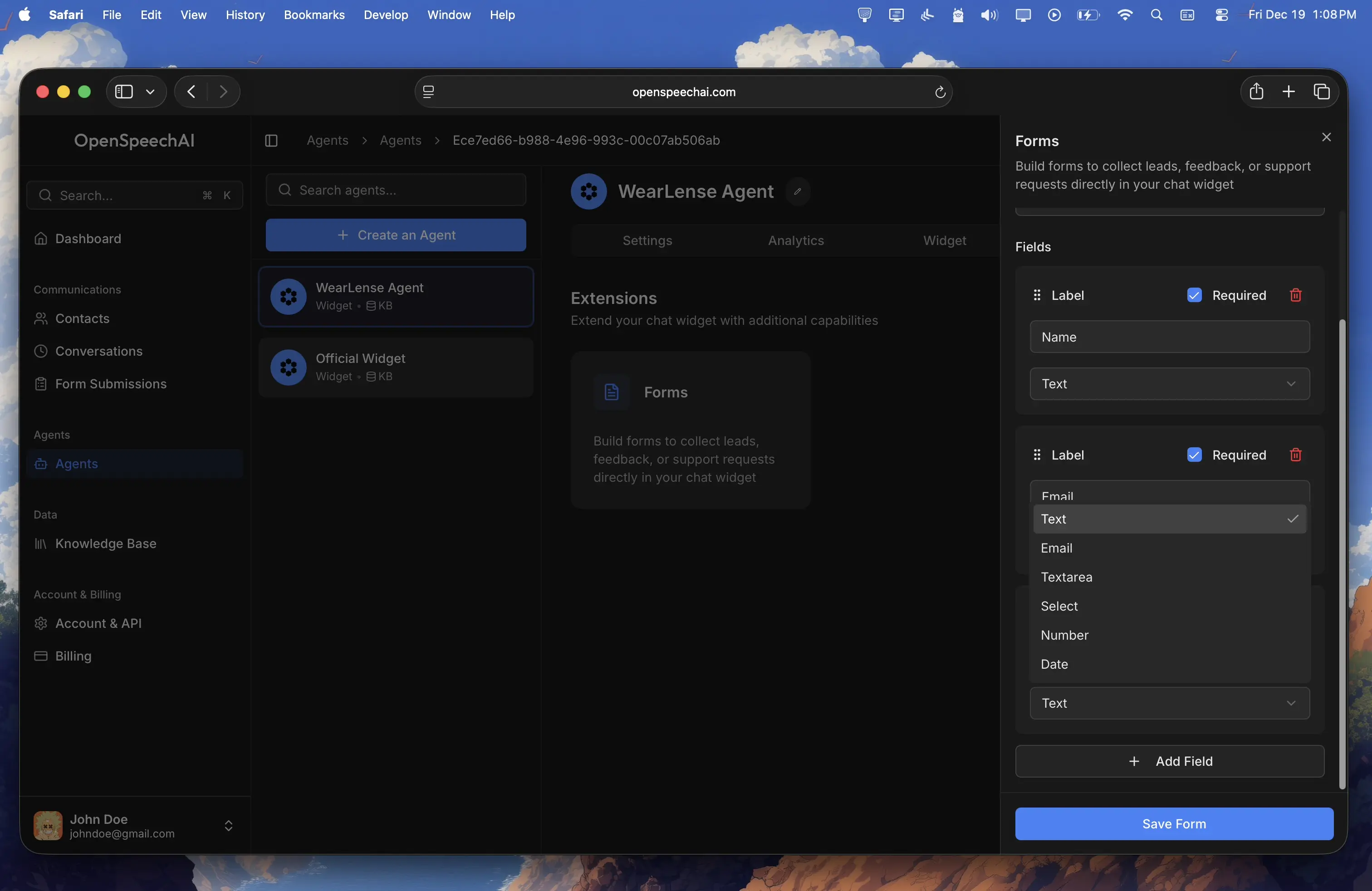The image size is (1372, 891).
Task: Click the Safari address bar openspeechai.com
Action: [684, 92]
